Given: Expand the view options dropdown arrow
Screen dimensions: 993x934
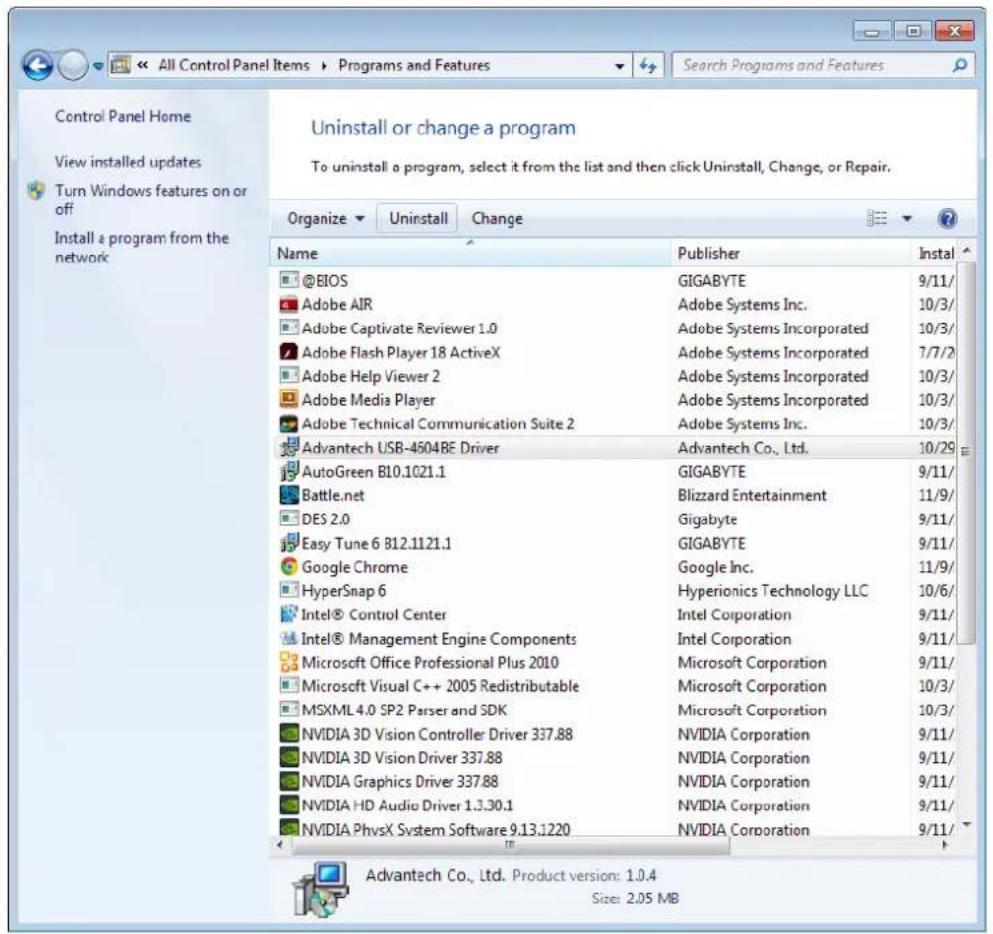Looking at the screenshot, I should point(907,218).
